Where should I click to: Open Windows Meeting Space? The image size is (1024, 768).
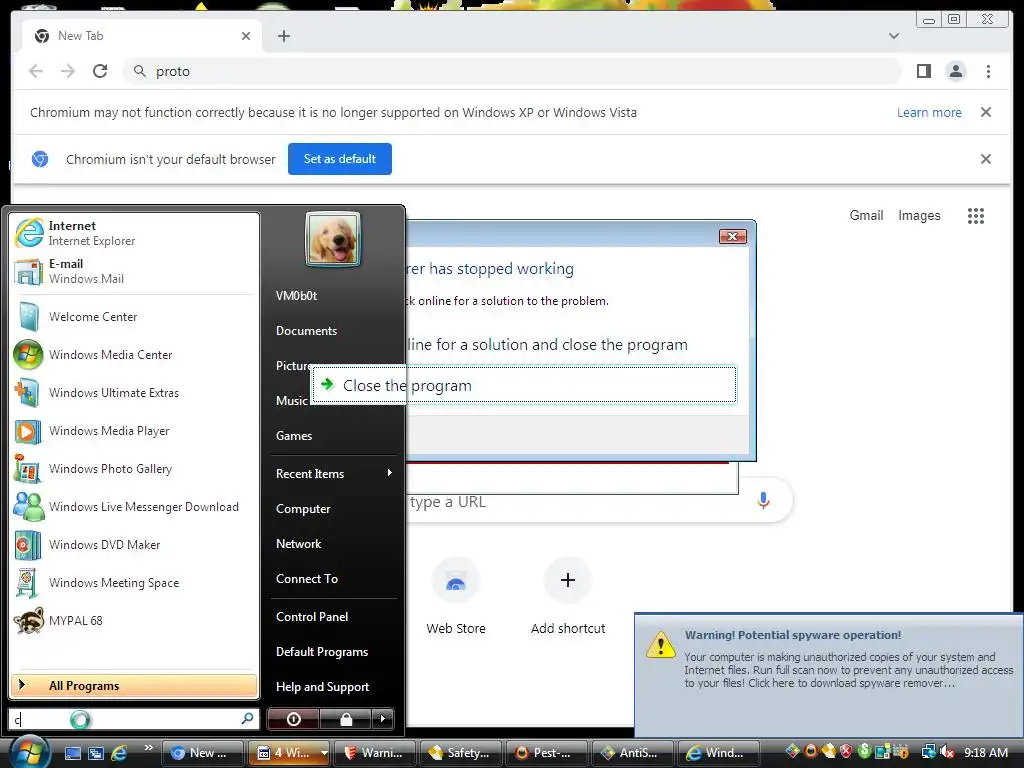tap(134, 583)
